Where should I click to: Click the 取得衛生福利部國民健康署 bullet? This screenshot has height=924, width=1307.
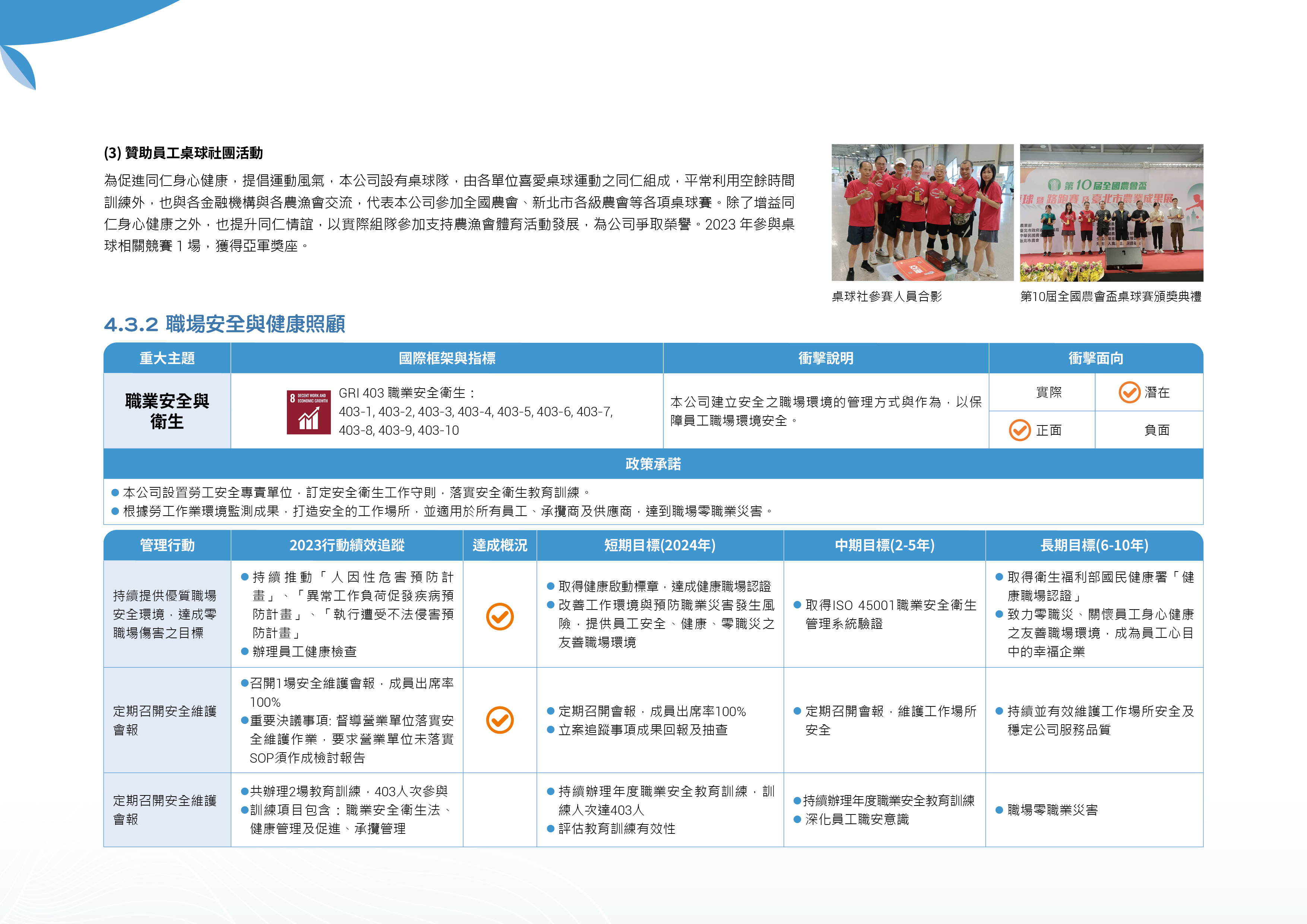pos(1095,586)
